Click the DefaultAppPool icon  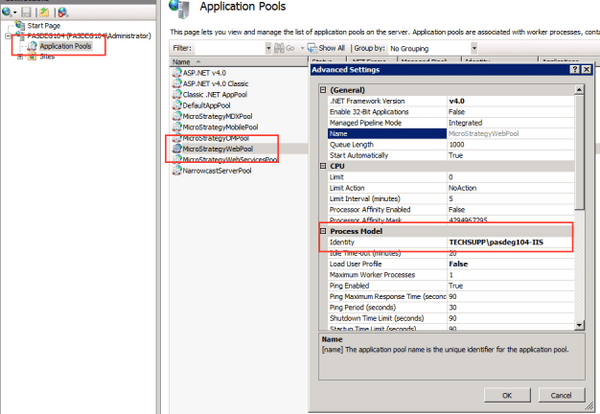coord(176,105)
